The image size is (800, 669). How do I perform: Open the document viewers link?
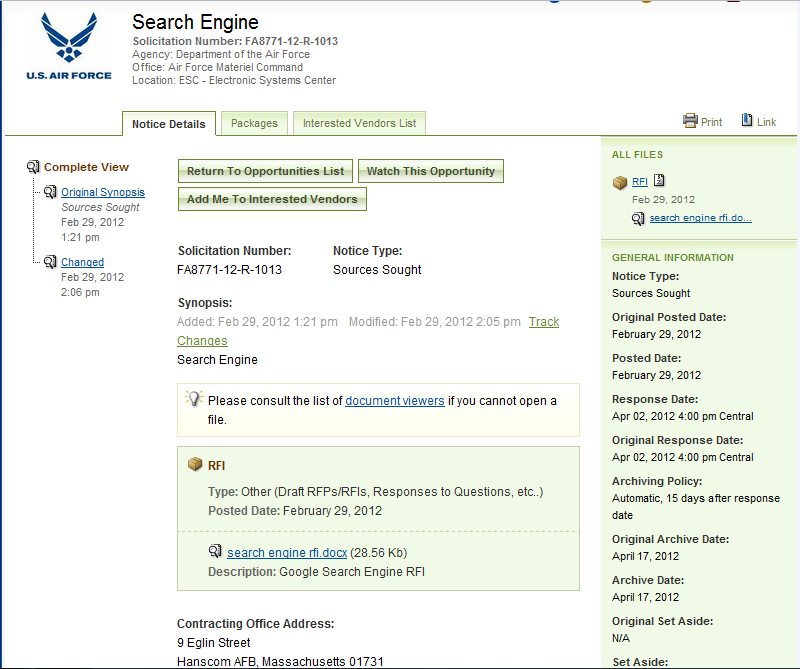pyautogui.click(x=395, y=401)
